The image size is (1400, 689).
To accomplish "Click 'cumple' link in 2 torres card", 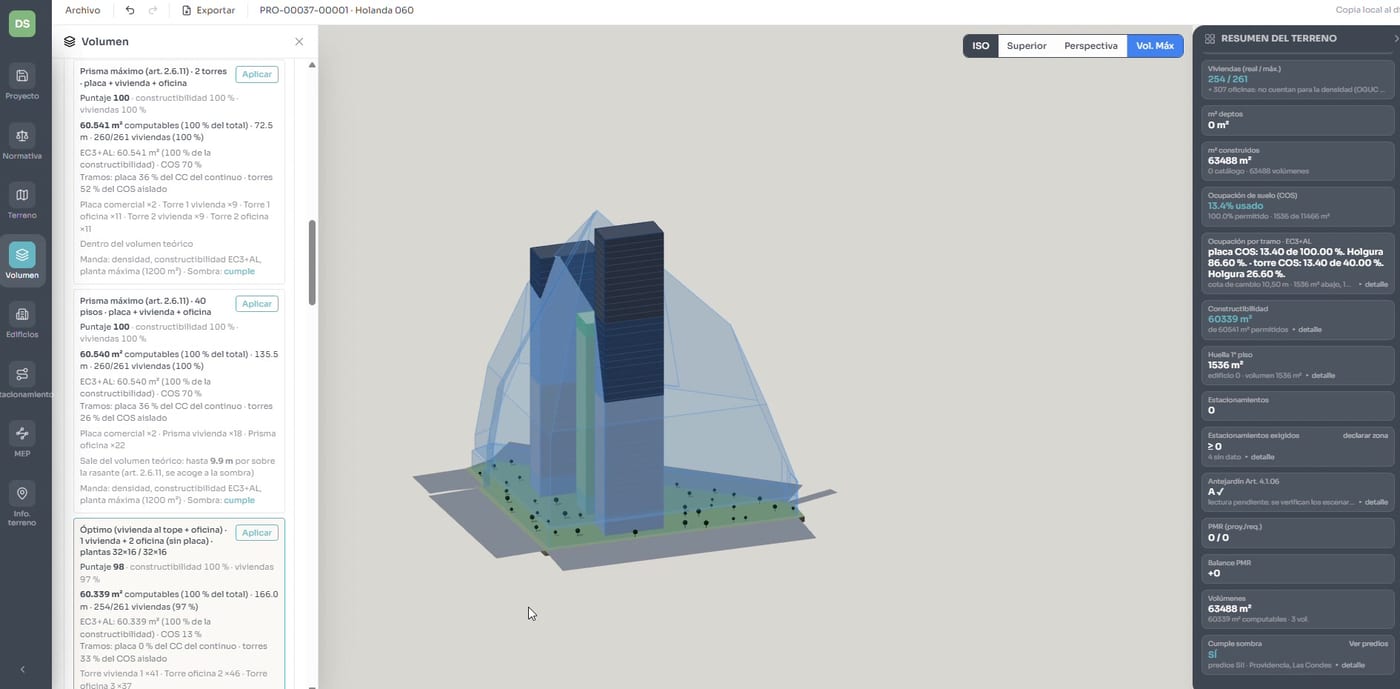I will (239, 271).
